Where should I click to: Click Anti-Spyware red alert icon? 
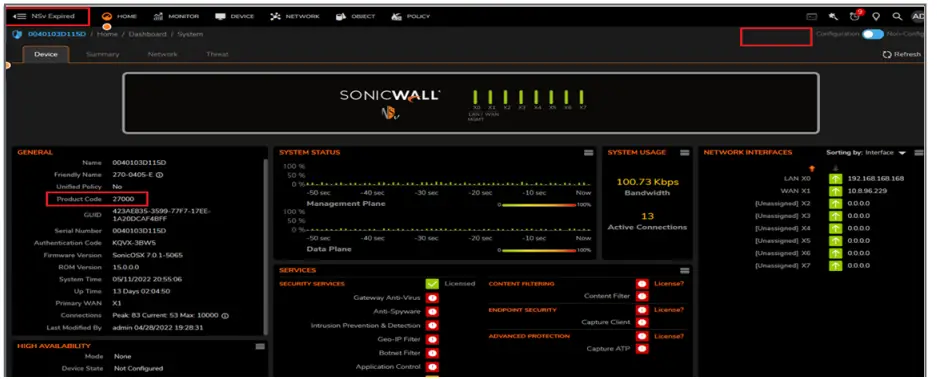pyautogui.click(x=432, y=311)
